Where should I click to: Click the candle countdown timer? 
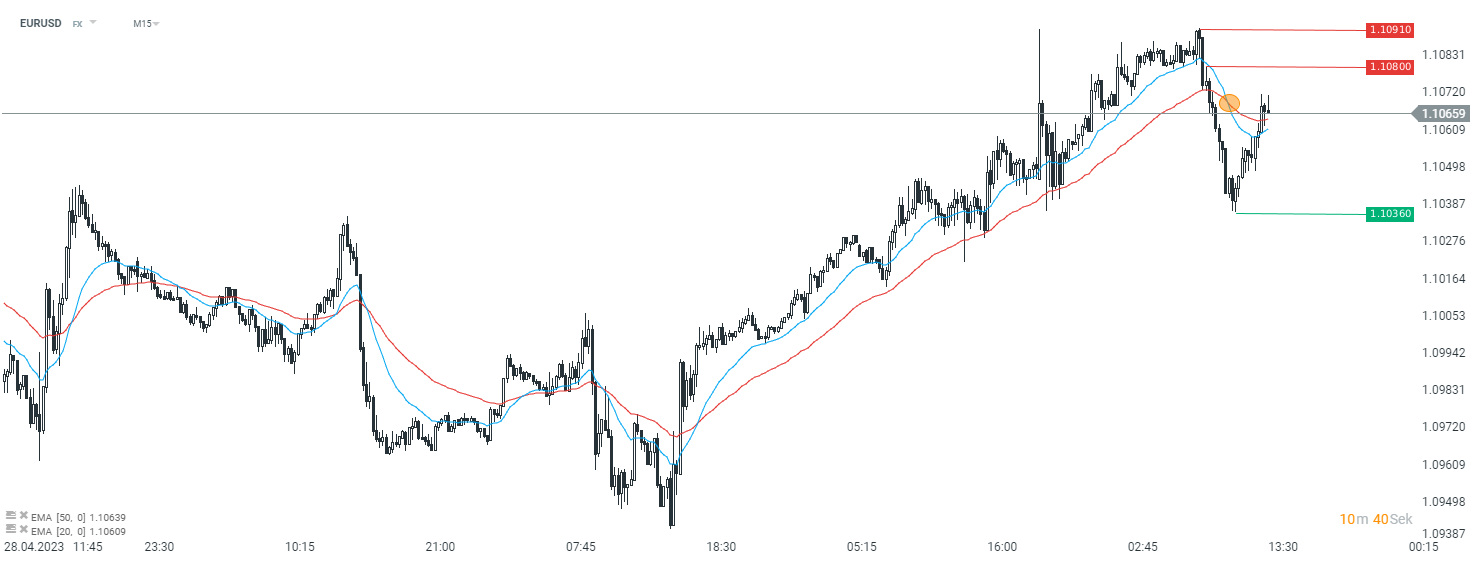click(x=1376, y=519)
